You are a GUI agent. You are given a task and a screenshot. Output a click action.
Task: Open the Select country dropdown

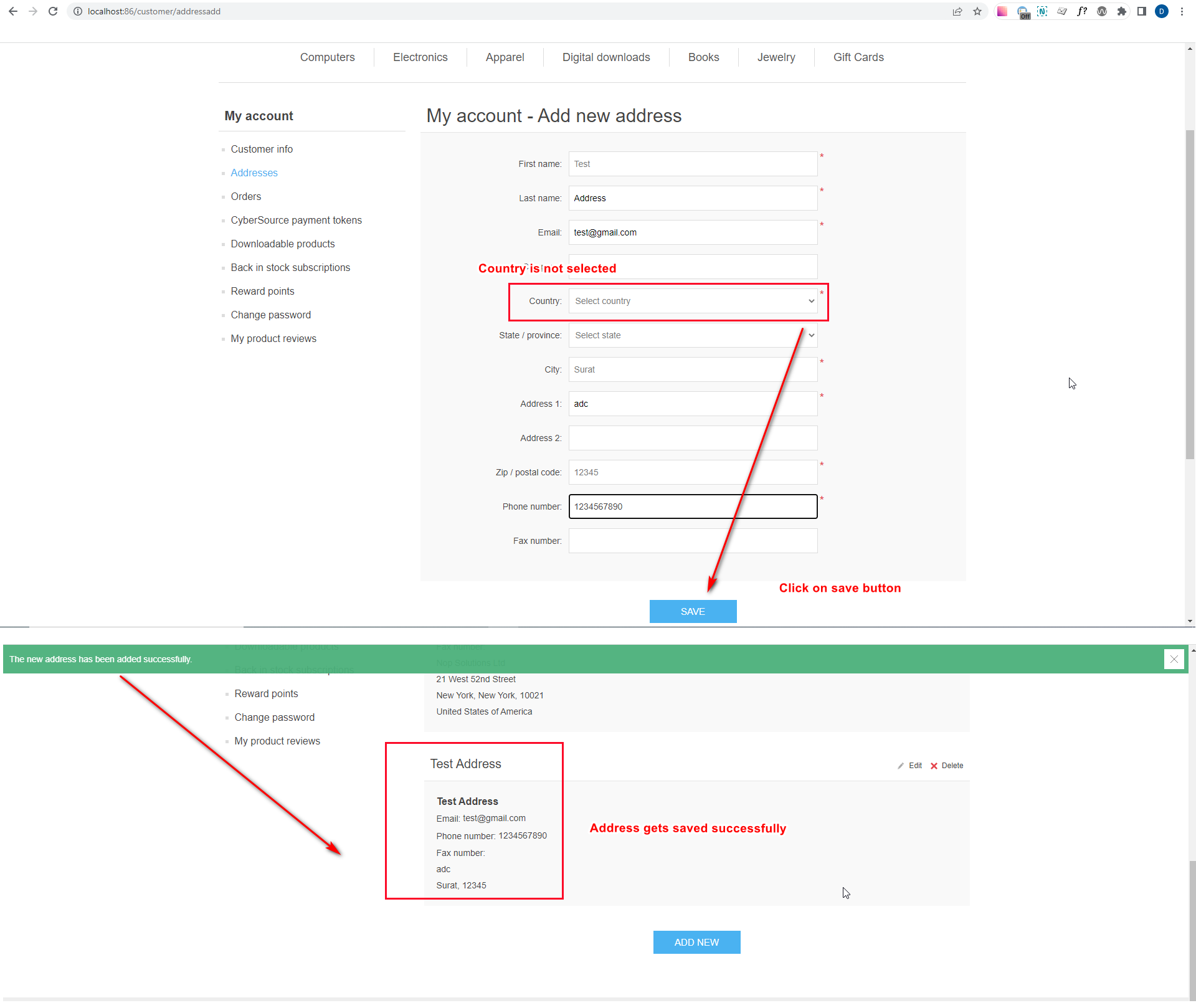tap(693, 301)
